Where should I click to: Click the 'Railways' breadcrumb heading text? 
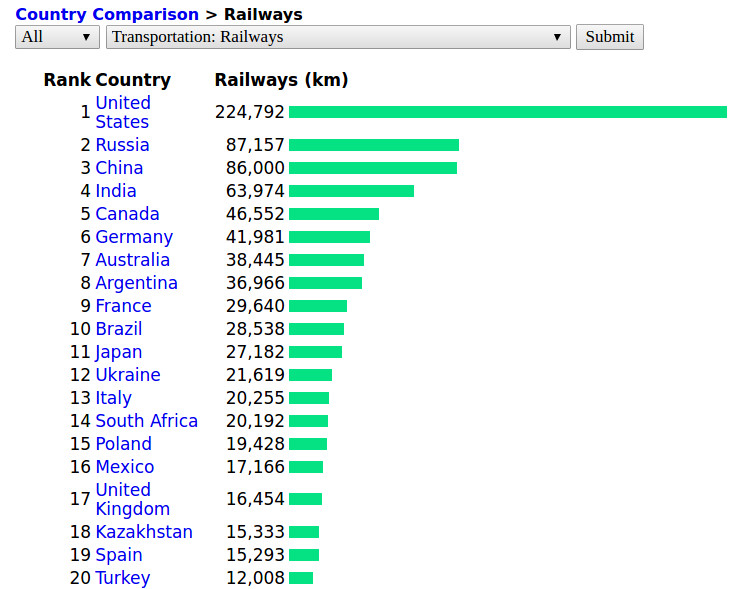point(263,14)
